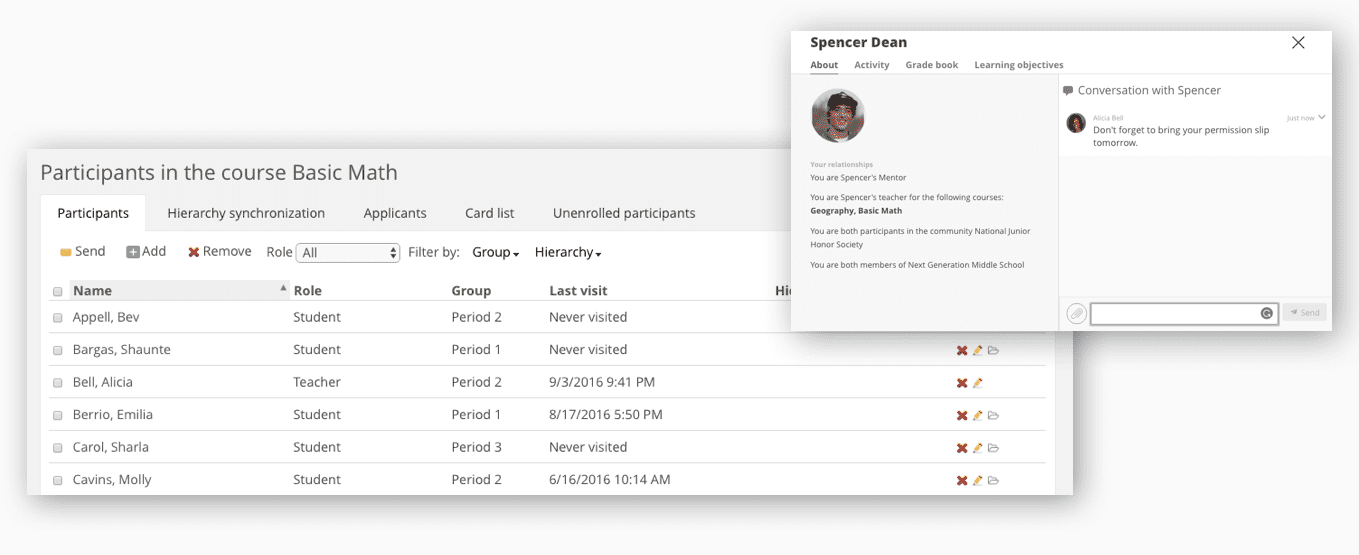Click the red X for Carol, Sharla

pyautogui.click(x=962, y=448)
